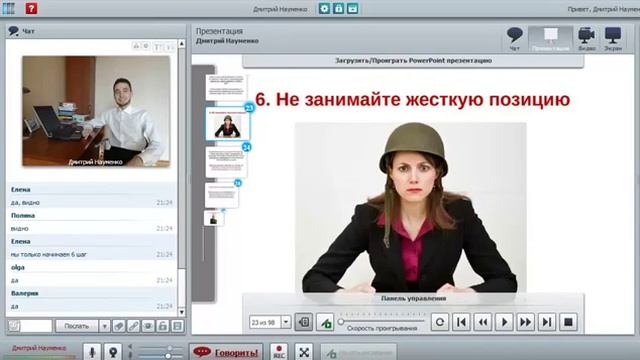Click chat message "да, видно"
Screen dimensions: 640x360
25,202
